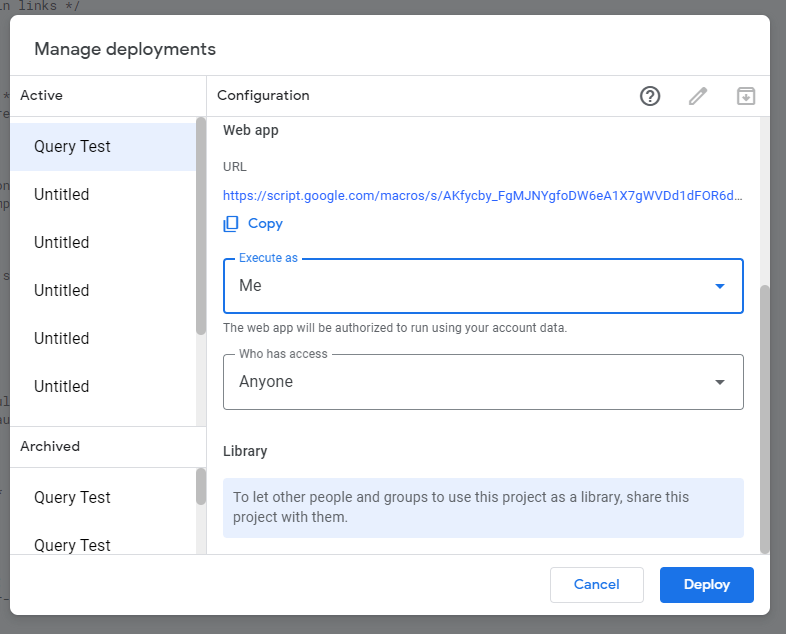Image resolution: width=786 pixels, height=634 pixels.
Task: Archive deployment using the archive icon
Action: coord(745,96)
